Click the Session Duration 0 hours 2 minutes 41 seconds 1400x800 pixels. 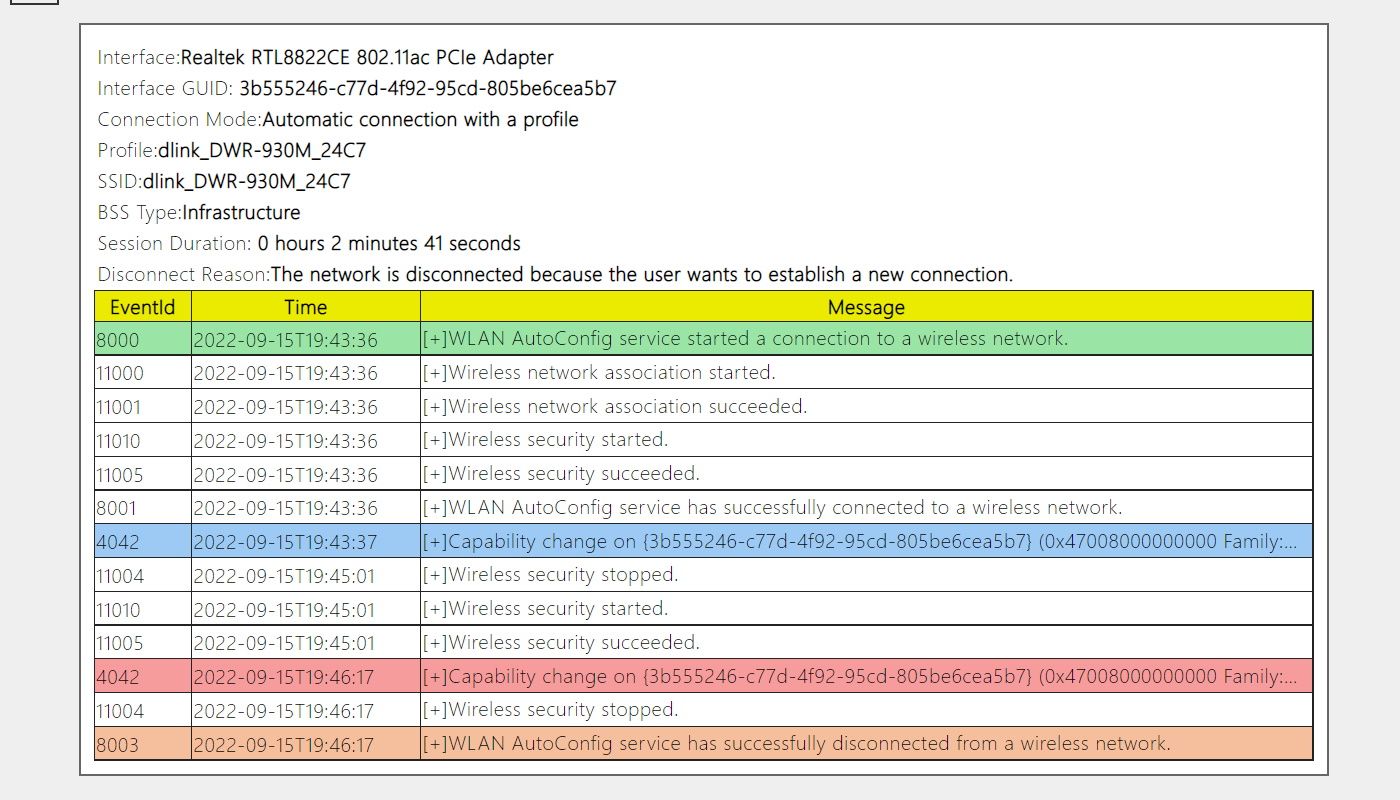[389, 244]
